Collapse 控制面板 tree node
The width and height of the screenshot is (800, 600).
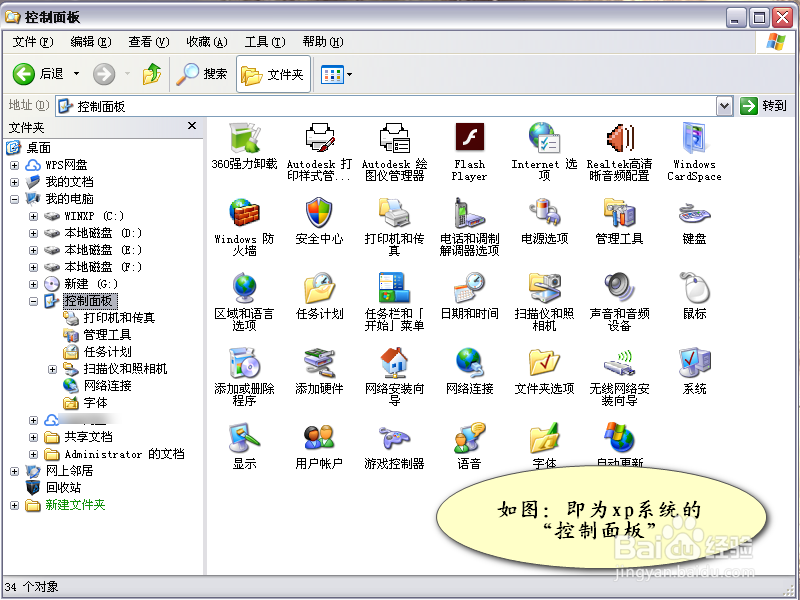[33, 301]
